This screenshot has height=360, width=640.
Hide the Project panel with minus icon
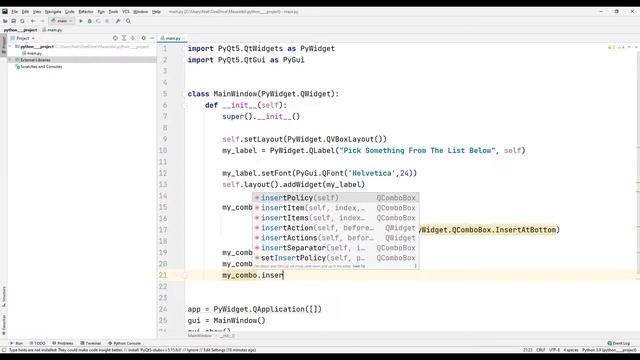[x=152, y=38]
